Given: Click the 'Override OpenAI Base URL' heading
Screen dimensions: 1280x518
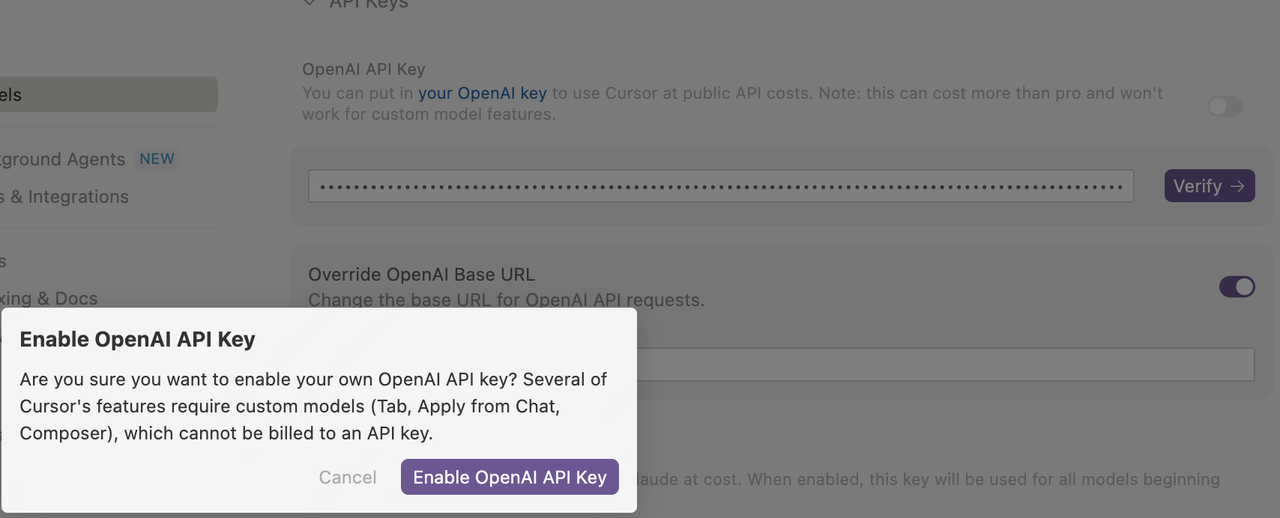Looking at the screenshot, I should (x=421, y=274).
